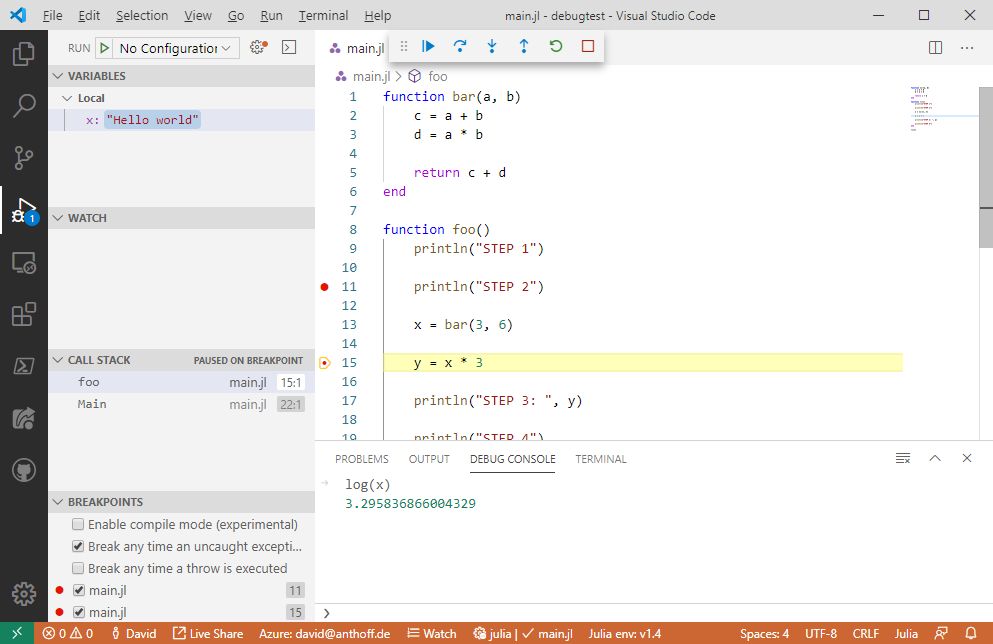This screenshot has height=644, width=993.
Task: Open the Run menu
Action: tap(270, 15)
